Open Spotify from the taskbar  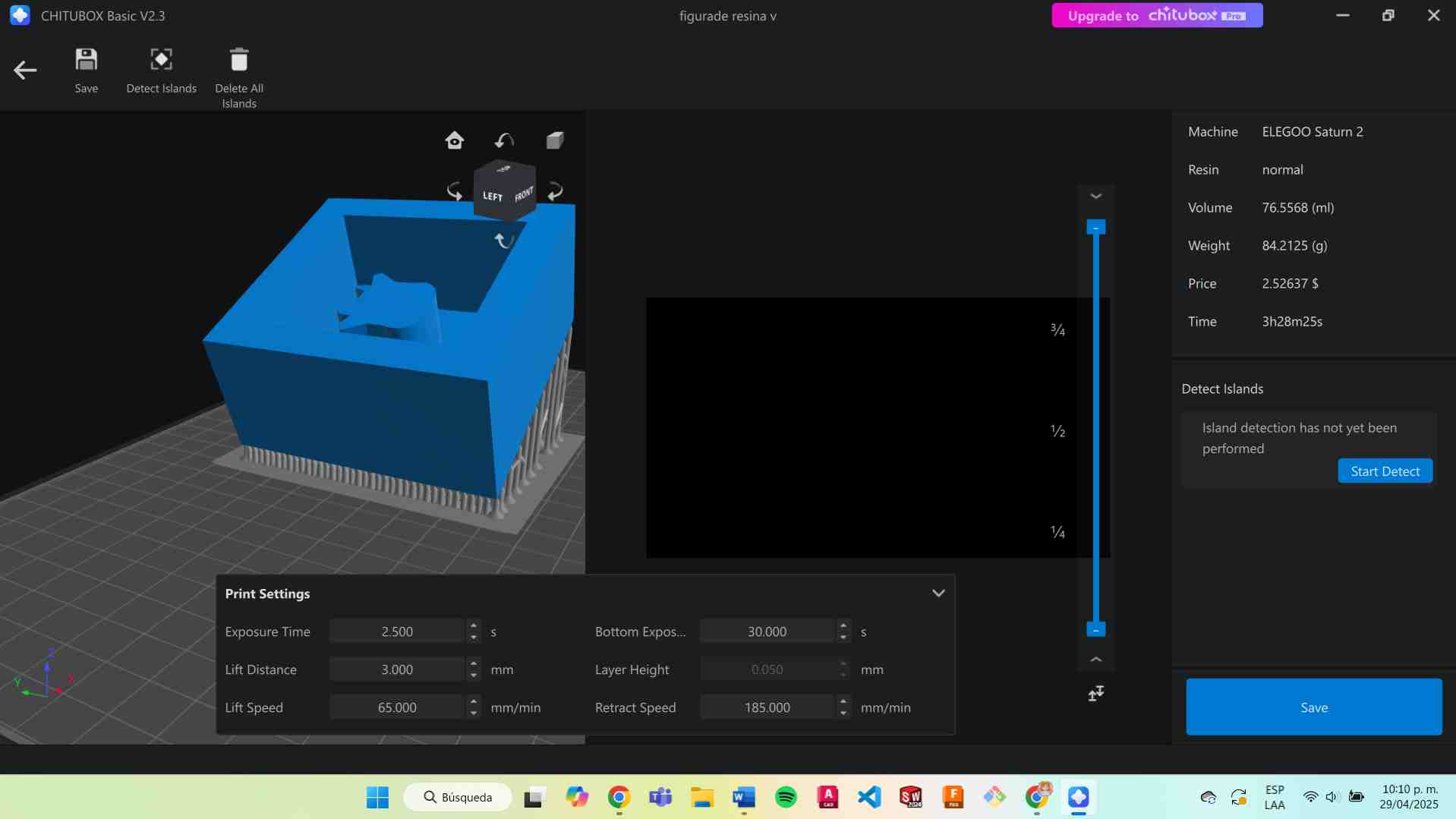(x=786, y=797)
